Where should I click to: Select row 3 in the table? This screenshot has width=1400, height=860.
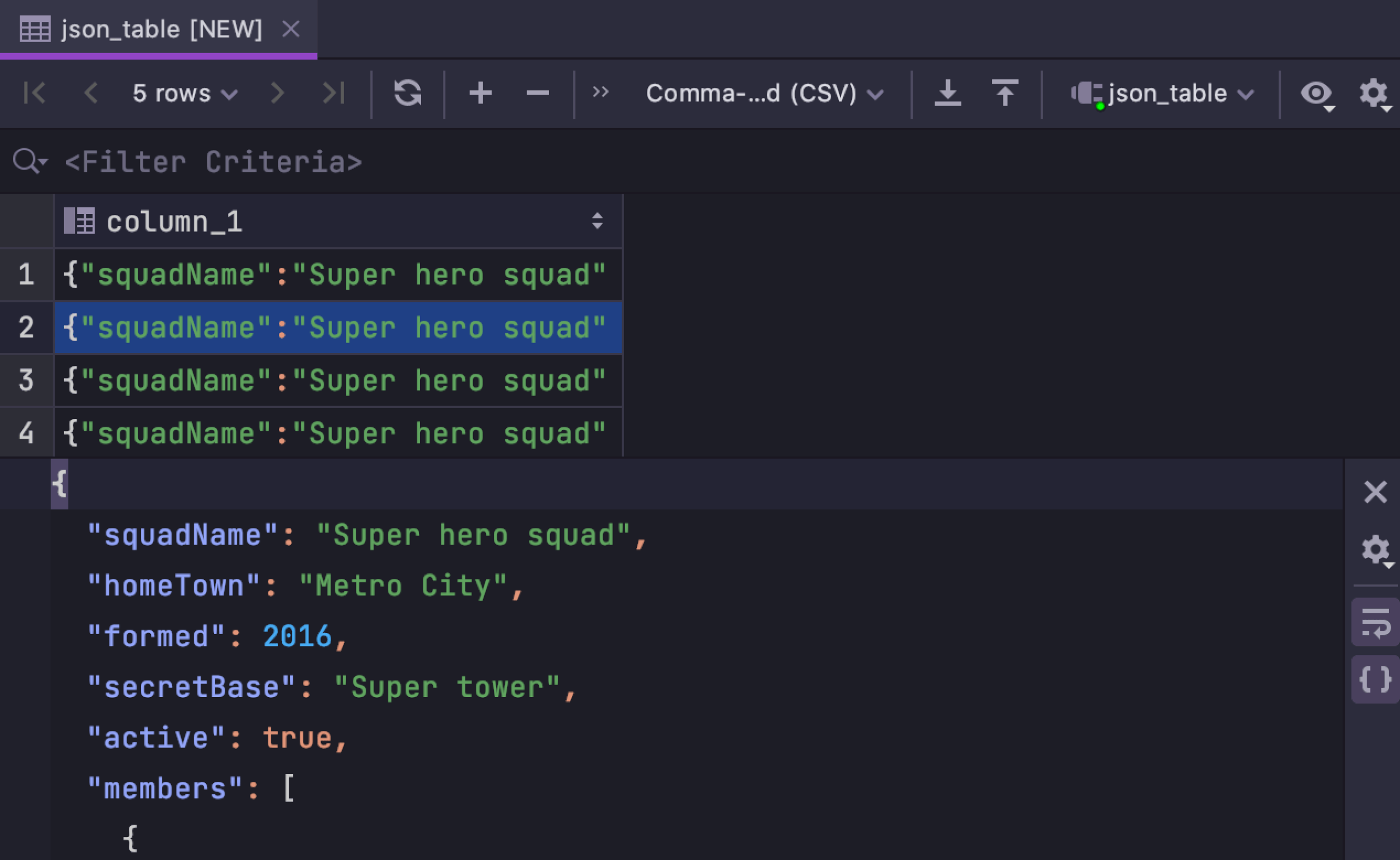coord(335,381)
